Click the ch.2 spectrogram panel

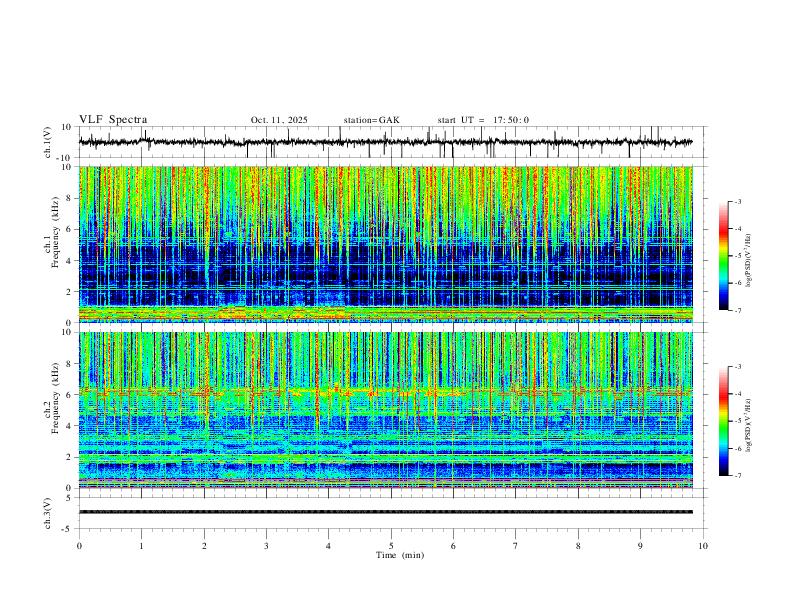[x=386, y=410]
